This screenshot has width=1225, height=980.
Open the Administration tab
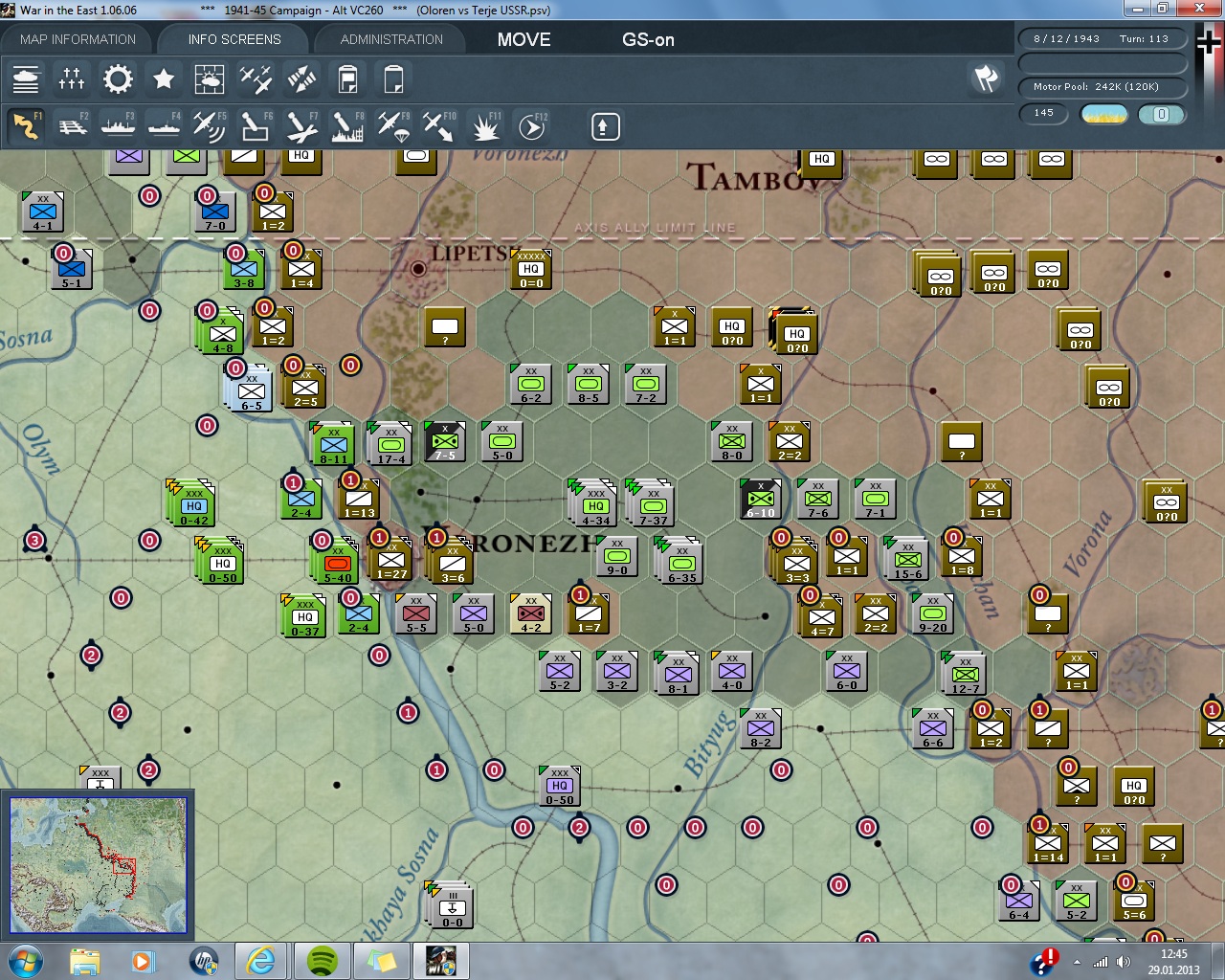(391, 39)
